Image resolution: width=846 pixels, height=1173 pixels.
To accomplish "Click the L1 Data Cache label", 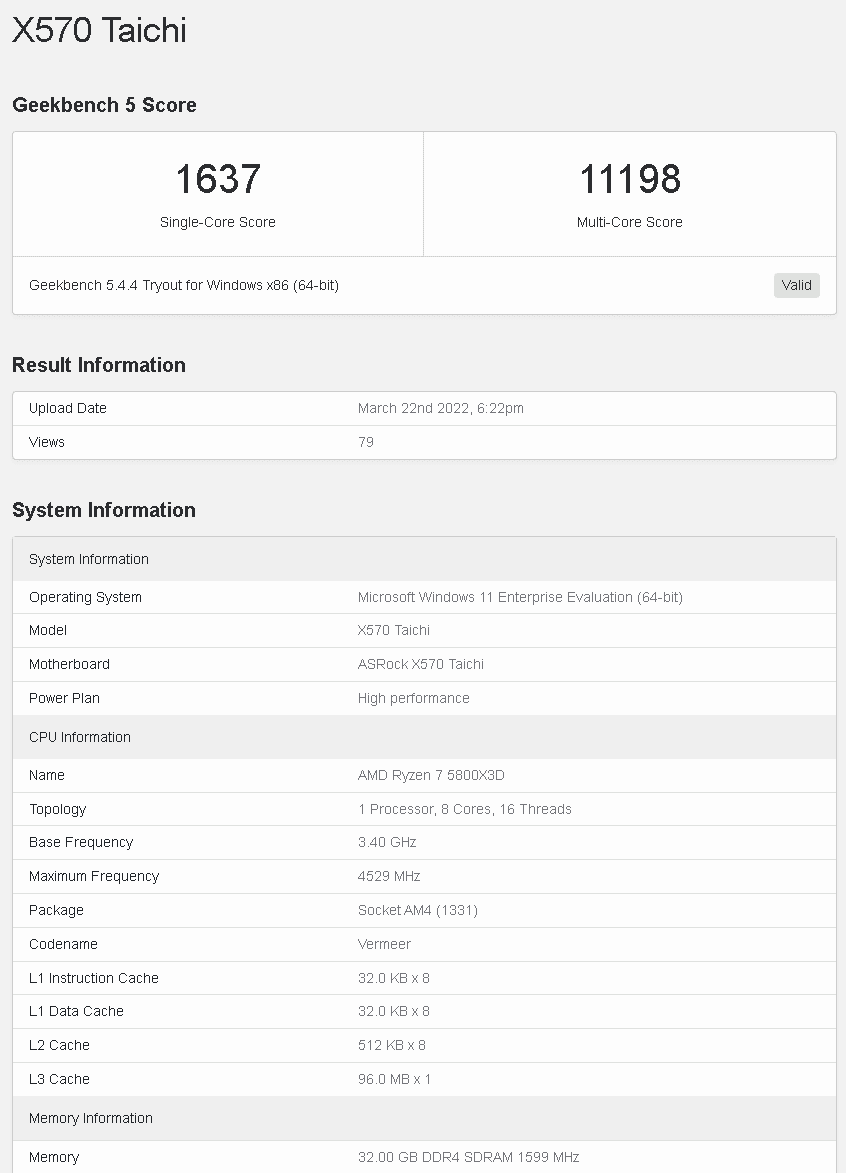I will coord(76,1011).
